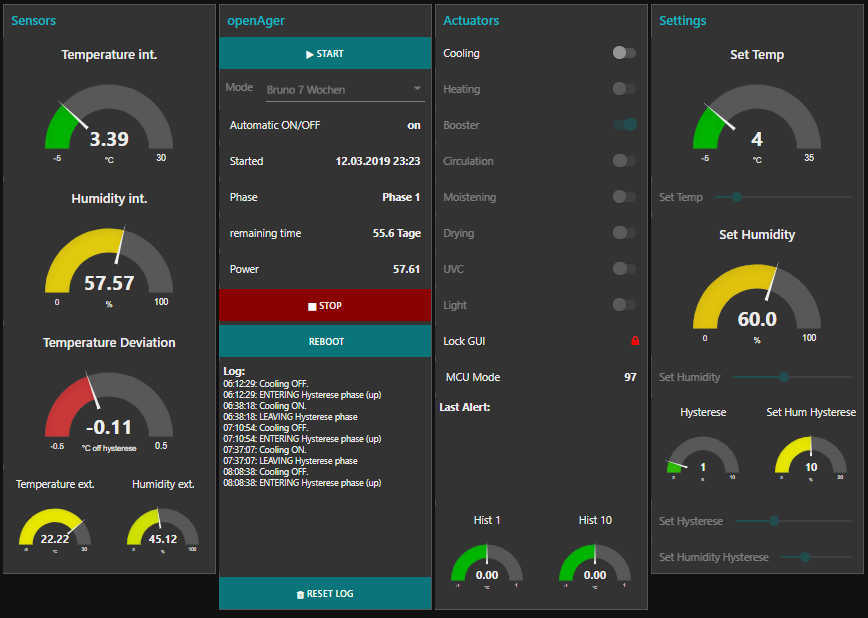Click the red STOP button

coord(325,306)
